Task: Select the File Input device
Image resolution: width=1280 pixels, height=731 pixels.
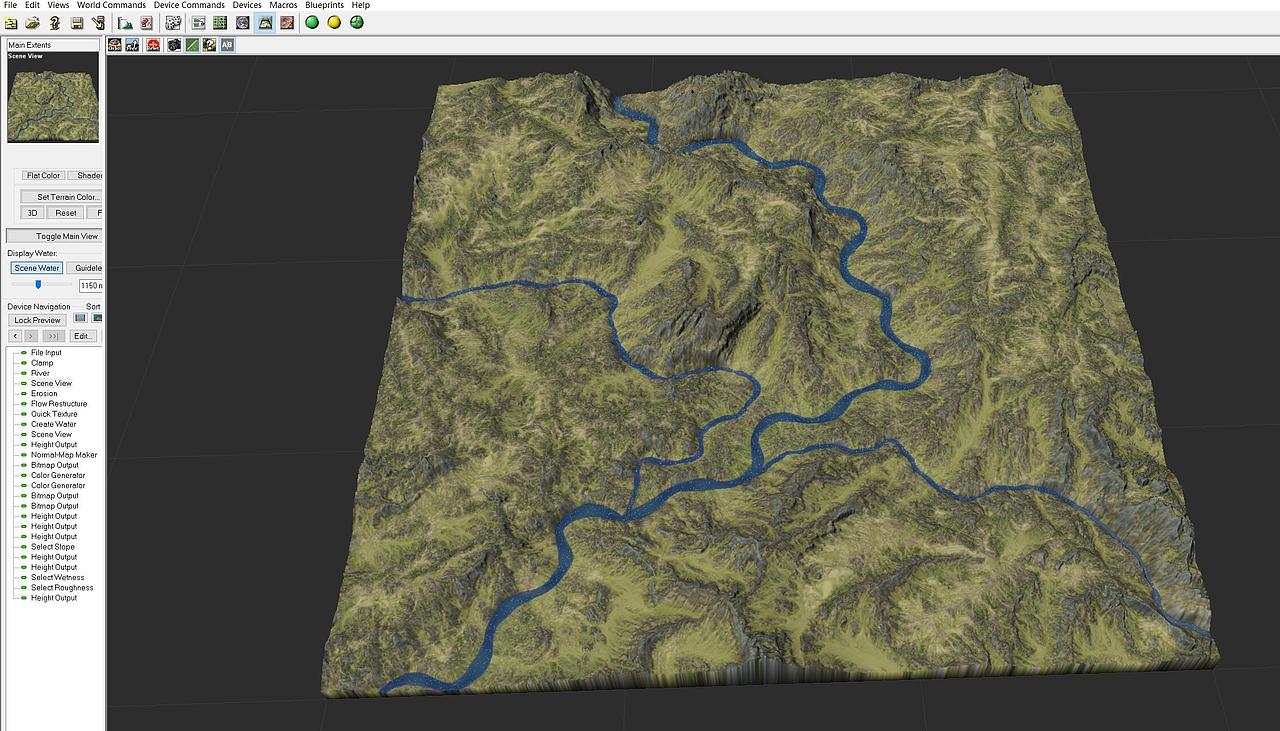Action: (x=46, y=353)
